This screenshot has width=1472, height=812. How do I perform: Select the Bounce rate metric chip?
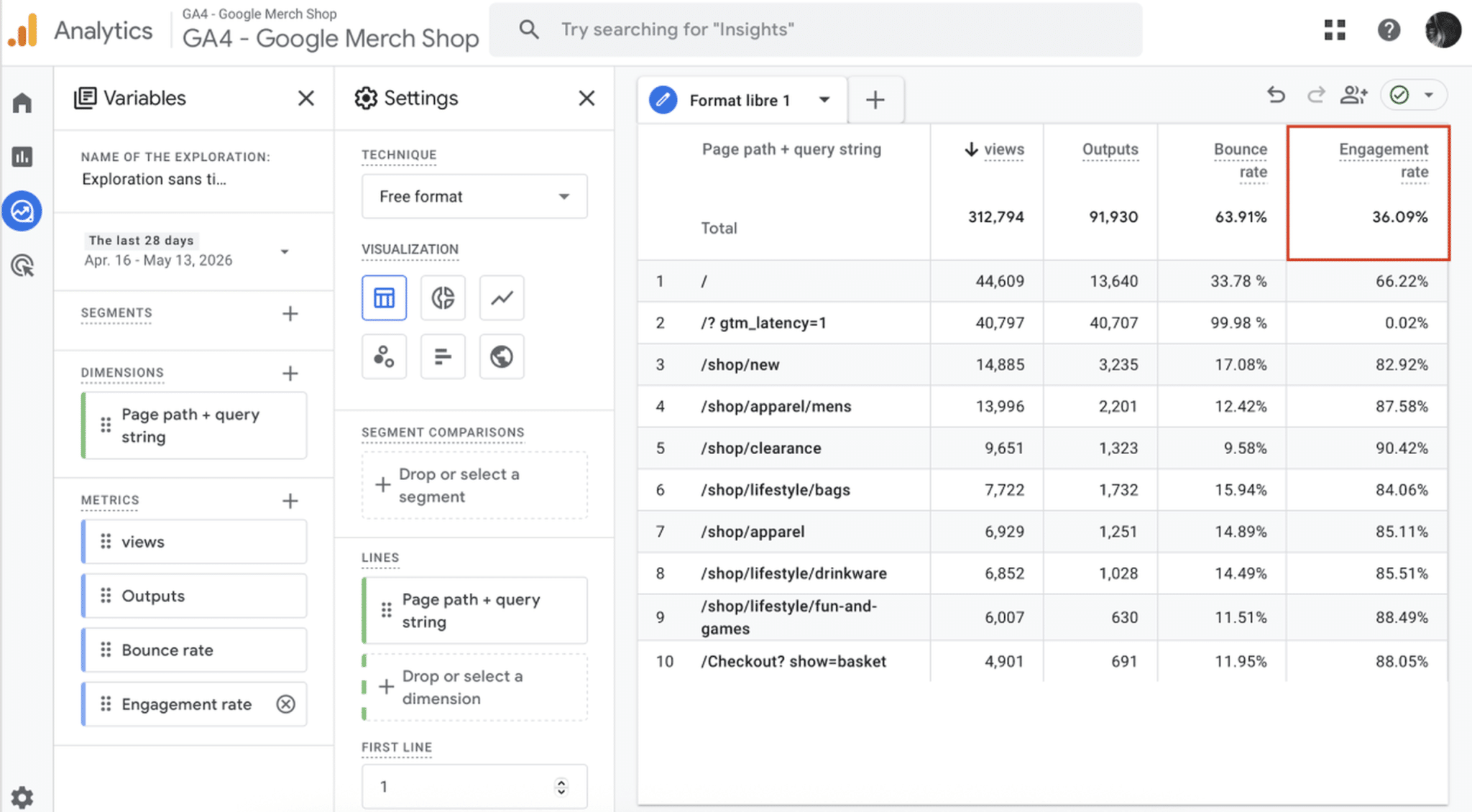point(194,650)
